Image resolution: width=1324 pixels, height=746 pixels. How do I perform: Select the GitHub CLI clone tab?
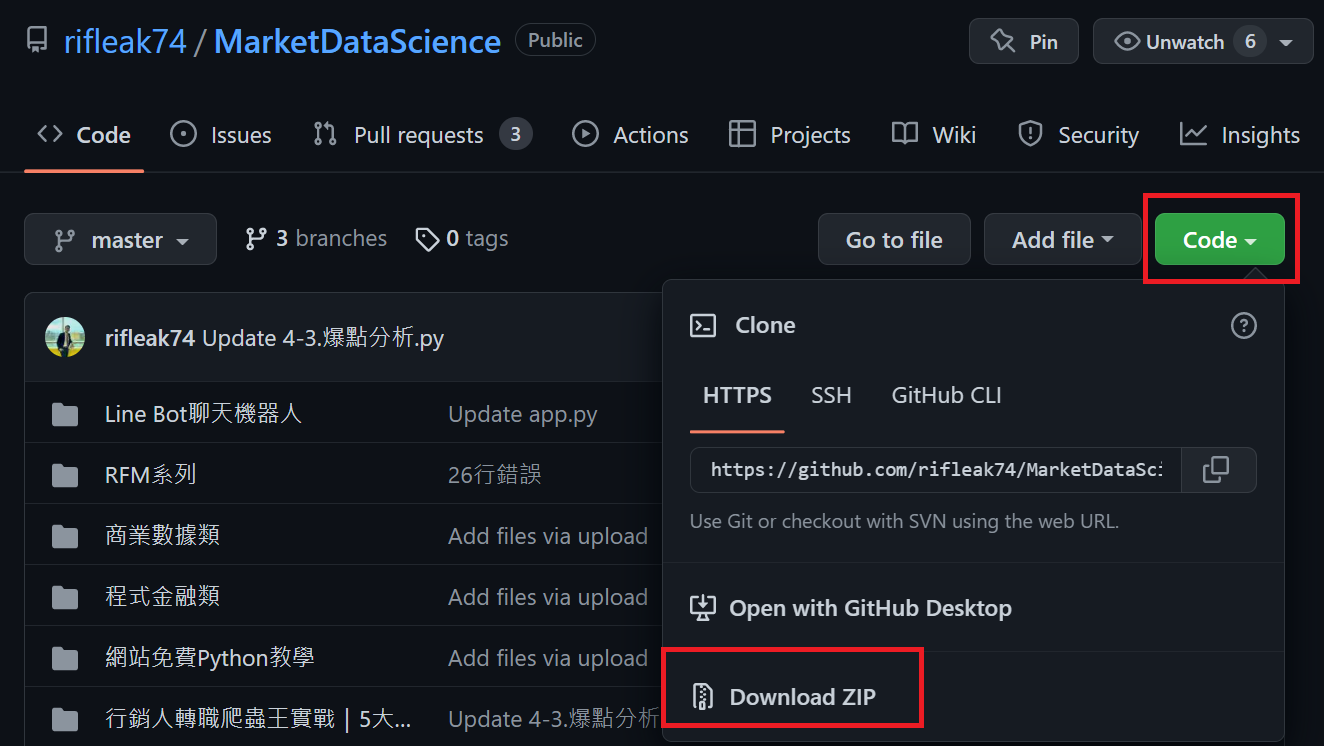(946, 395)
